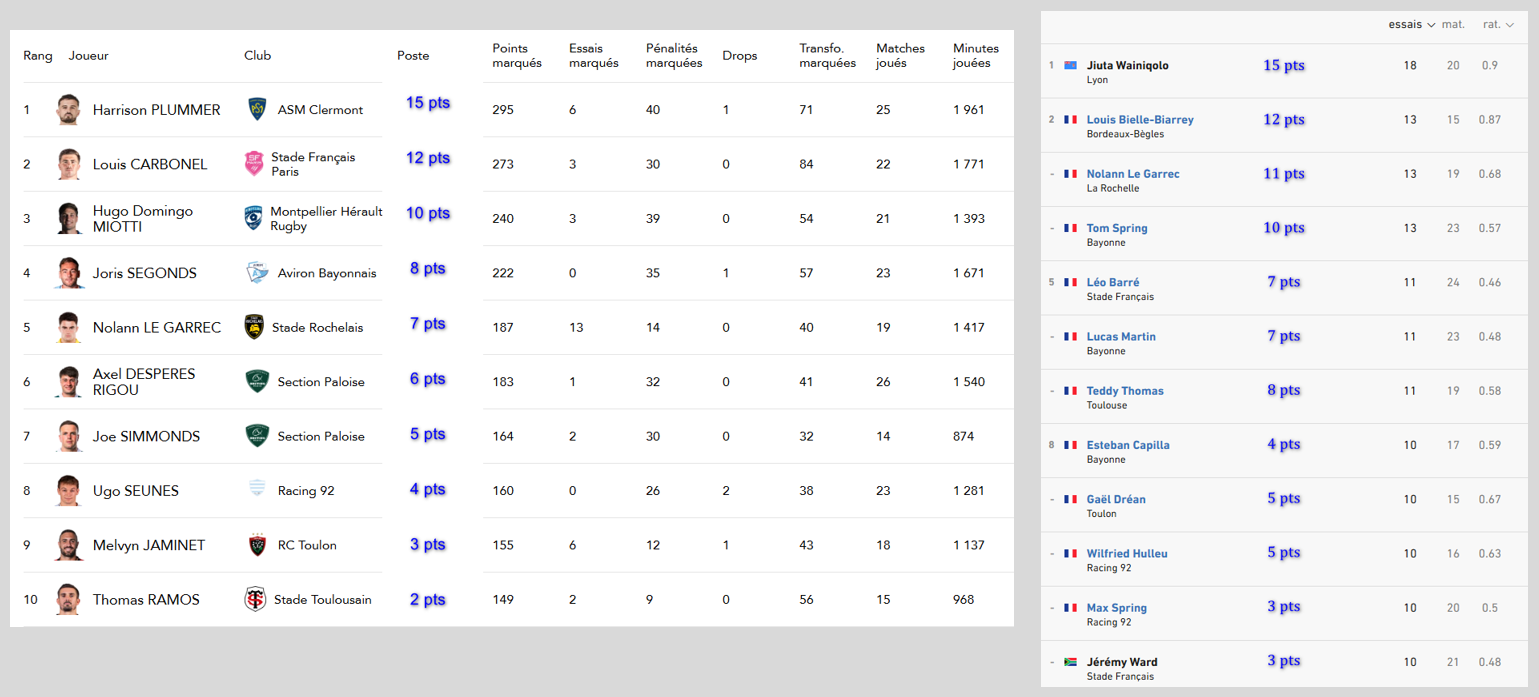Click the Jérémy Ward name
Image resolution: width=1539 pixels, height=697 pixels.
point(1122,662)
